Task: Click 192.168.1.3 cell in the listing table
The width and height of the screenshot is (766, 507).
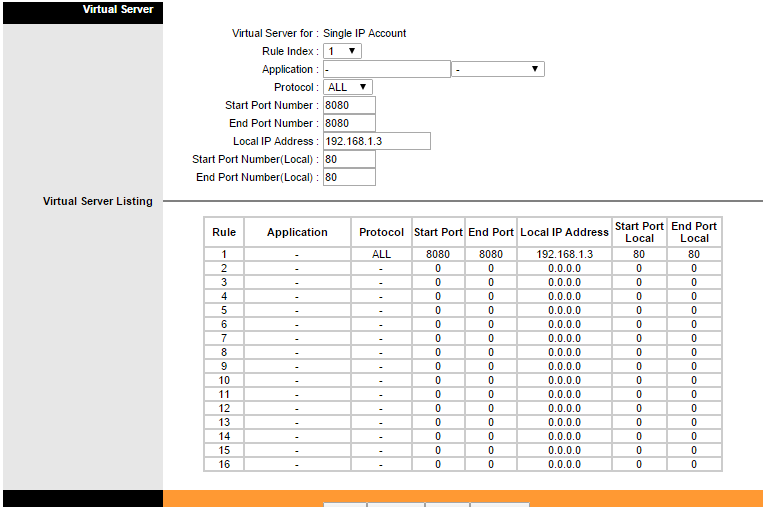Action: 564,254
